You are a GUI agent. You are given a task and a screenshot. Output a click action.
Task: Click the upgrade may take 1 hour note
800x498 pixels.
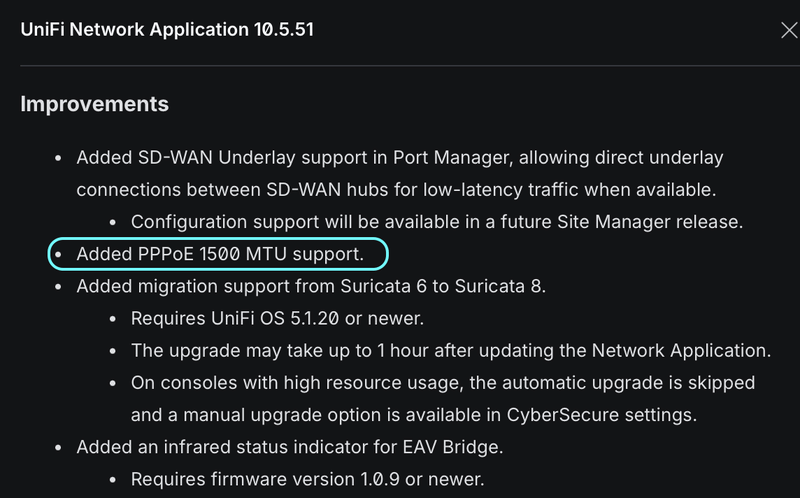(451, 351)
